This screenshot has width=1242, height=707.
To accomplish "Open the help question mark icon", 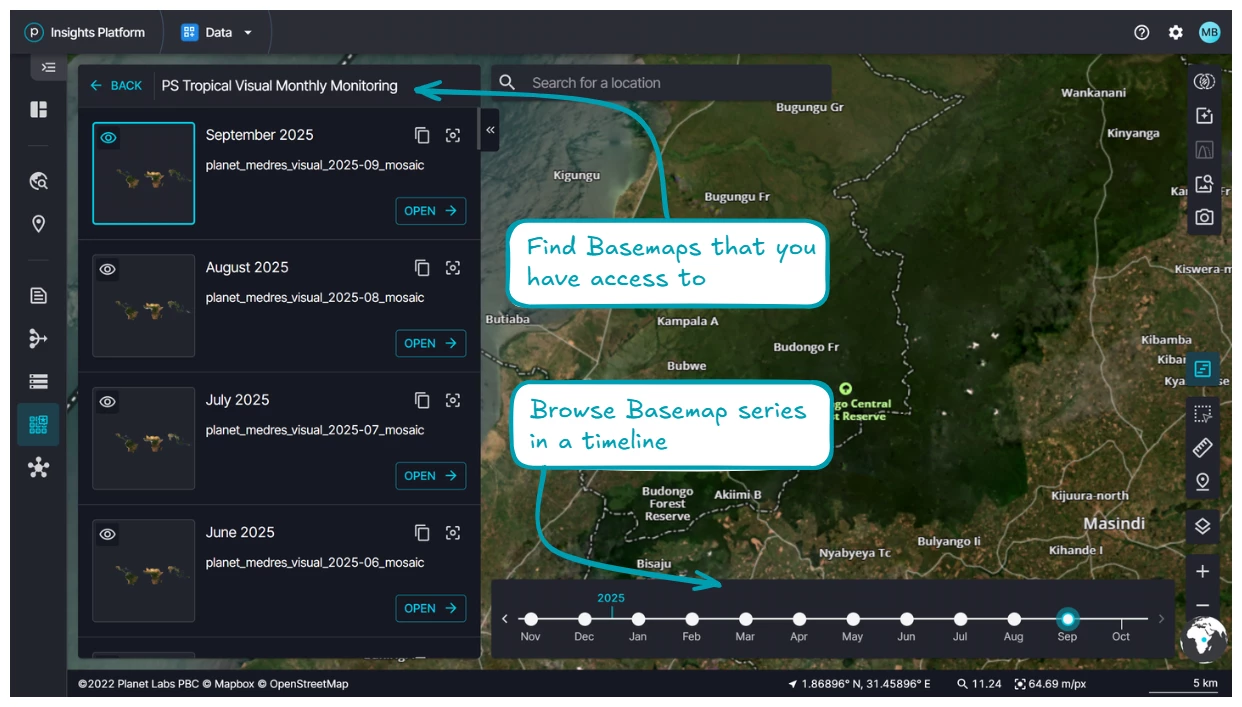I will 1142,32.
